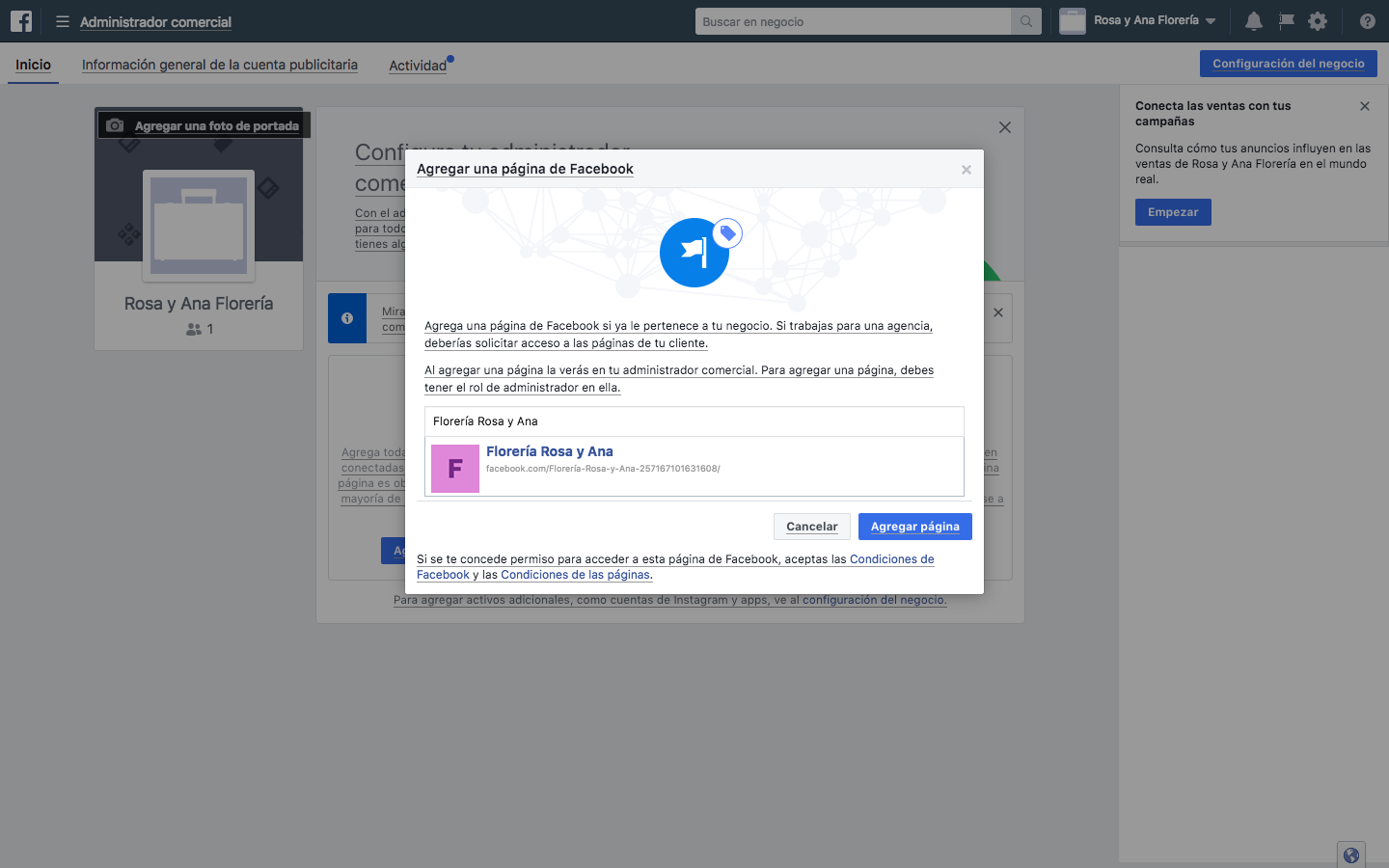Close the Conecta las ventas panel
This screenshot has width=1389, height=868.
1365,106
